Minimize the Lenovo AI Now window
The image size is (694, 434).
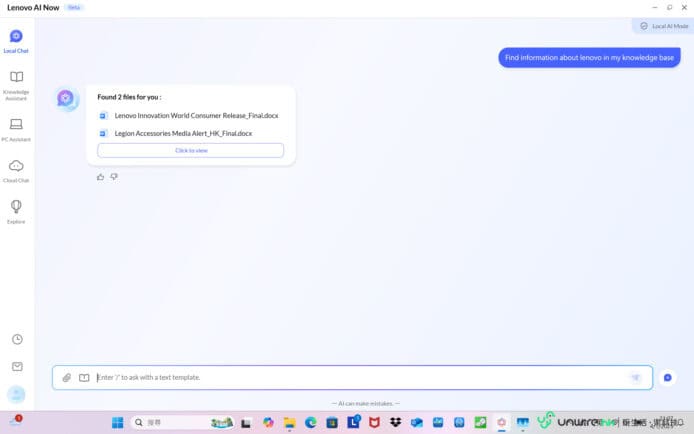(x=655, y=8)
